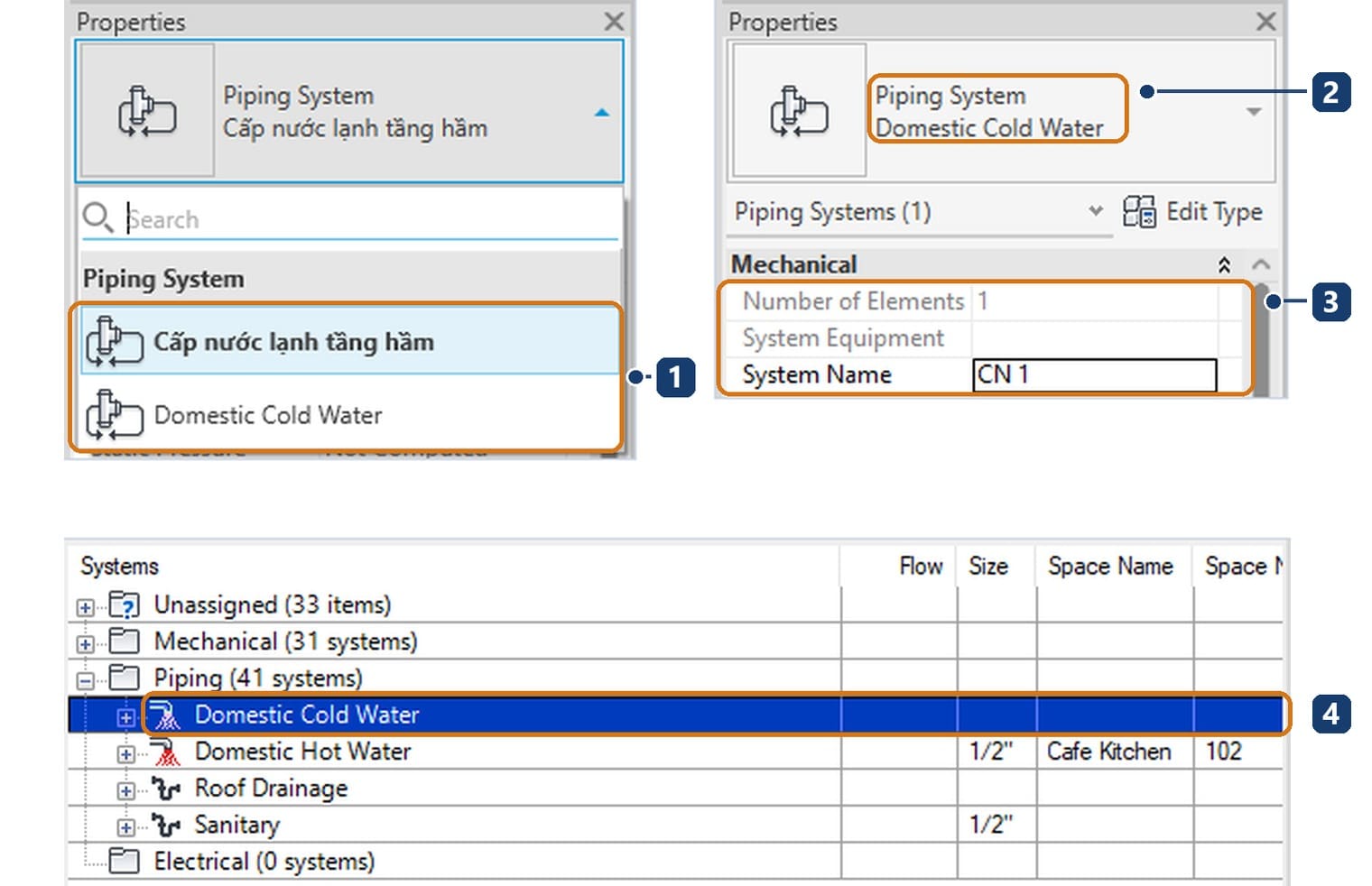Click the magnifier search icon
The width and height of the screenshot is (1372, 886).
pos(97,218)
